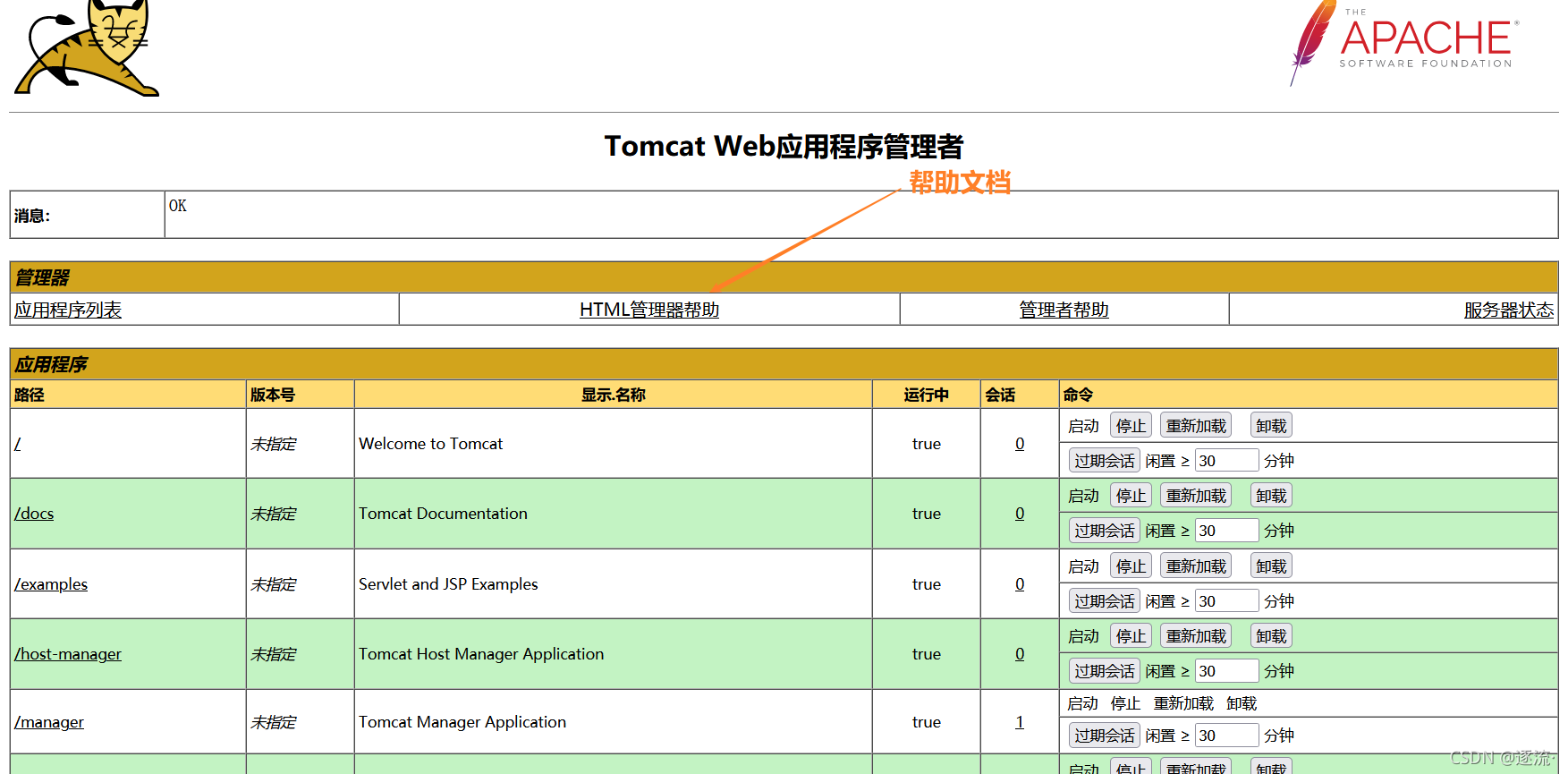The image size is (1568, 774).
Task: Click the Tomcat cat logo
Action: pyautogui.click(x=87, y=47)
